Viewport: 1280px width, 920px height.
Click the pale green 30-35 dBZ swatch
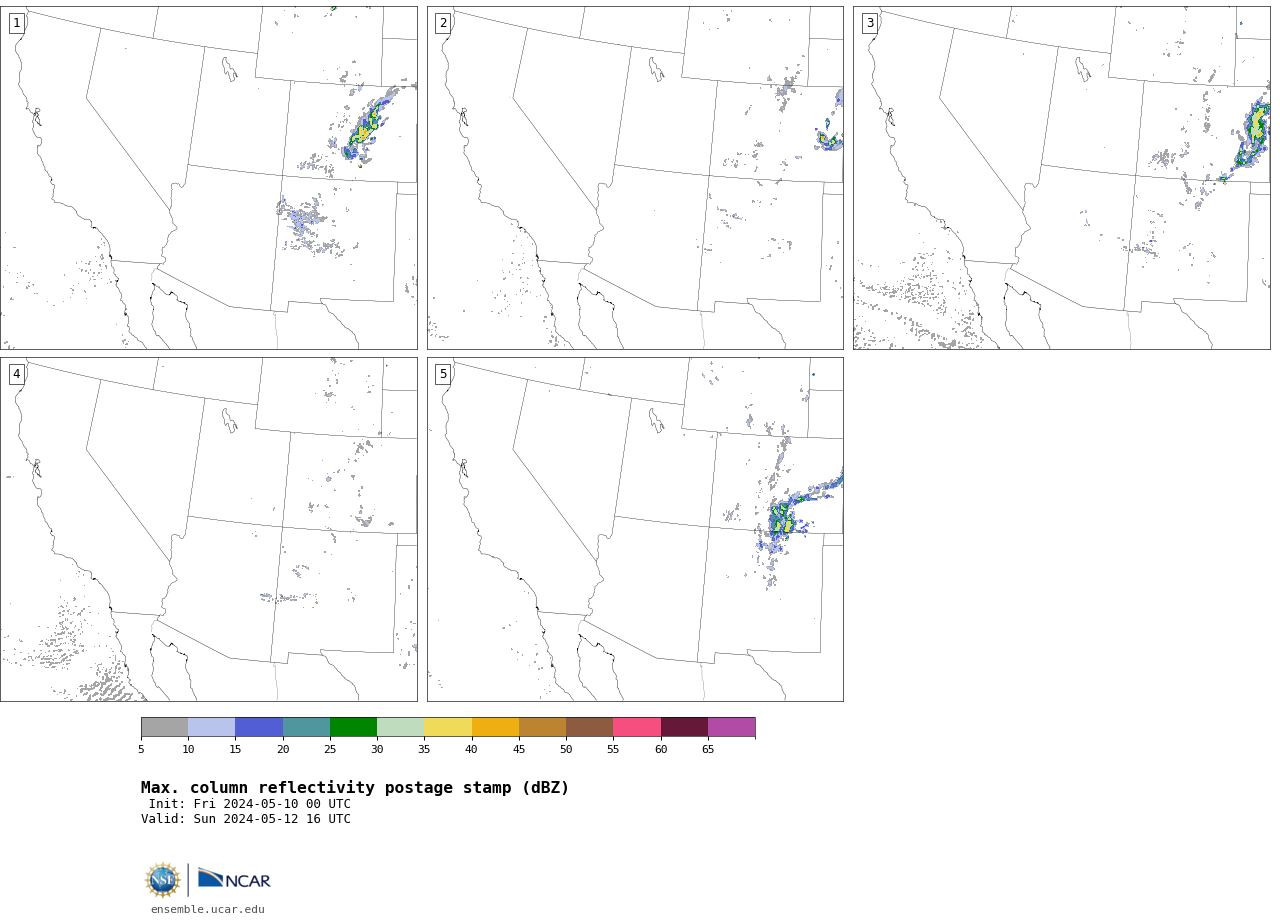401,727
